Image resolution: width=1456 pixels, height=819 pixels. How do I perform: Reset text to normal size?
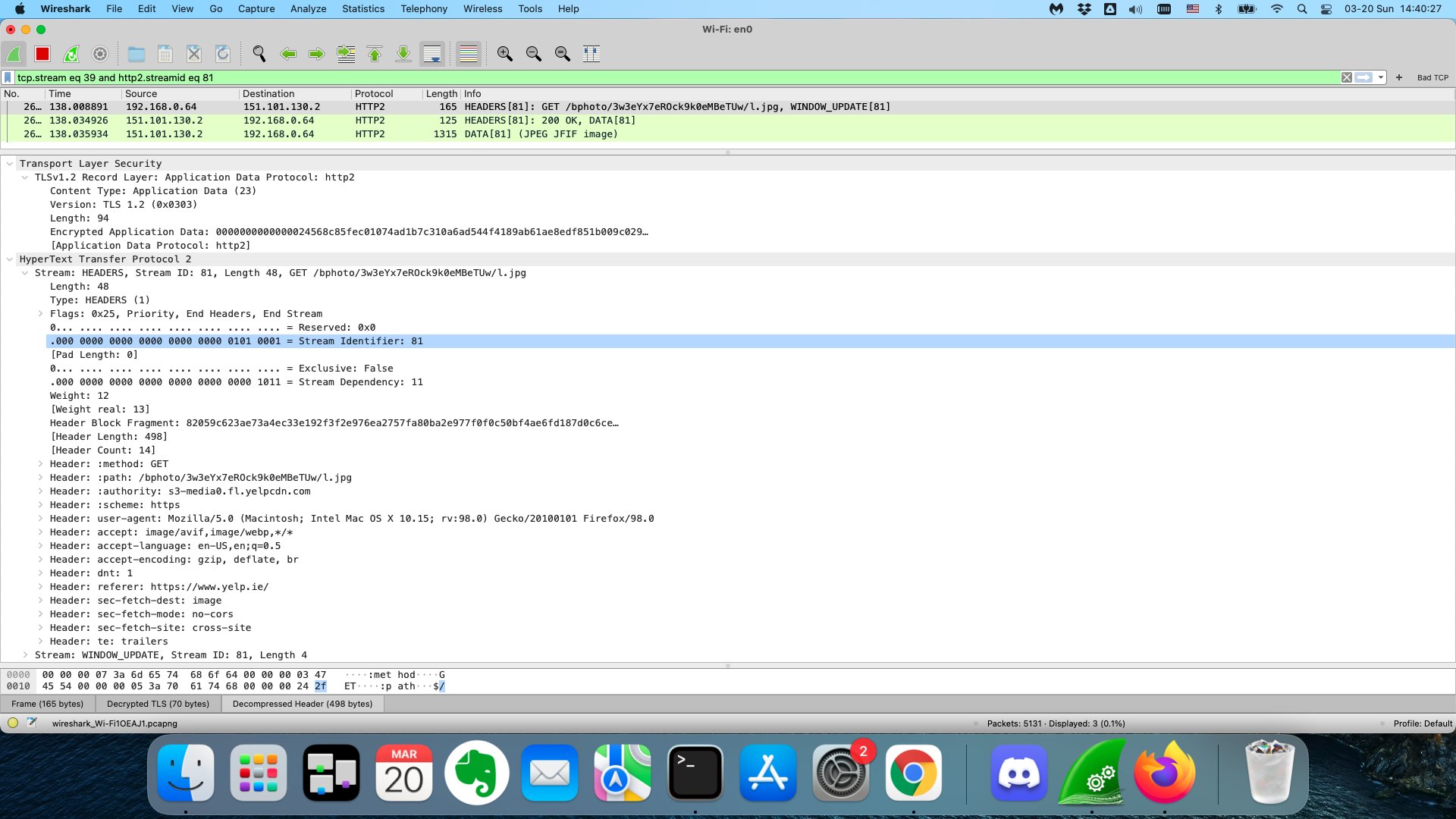(563, 54)
